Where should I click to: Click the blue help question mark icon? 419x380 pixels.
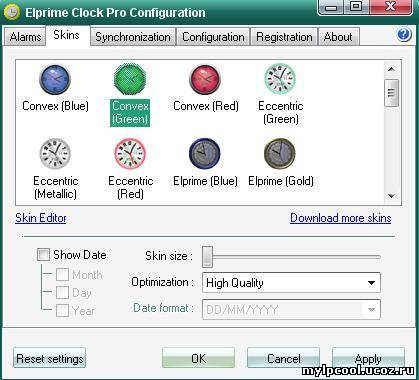click(404, 34)
